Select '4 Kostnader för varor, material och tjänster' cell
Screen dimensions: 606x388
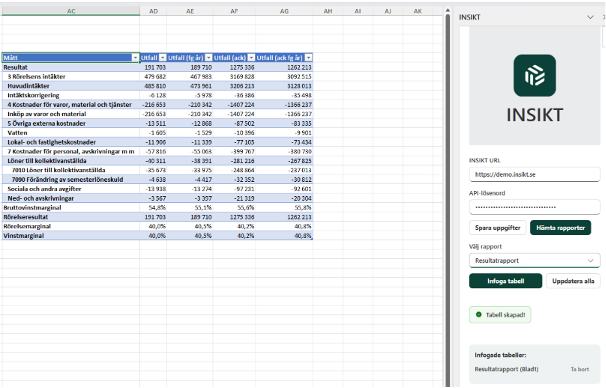tap(71, 105)
